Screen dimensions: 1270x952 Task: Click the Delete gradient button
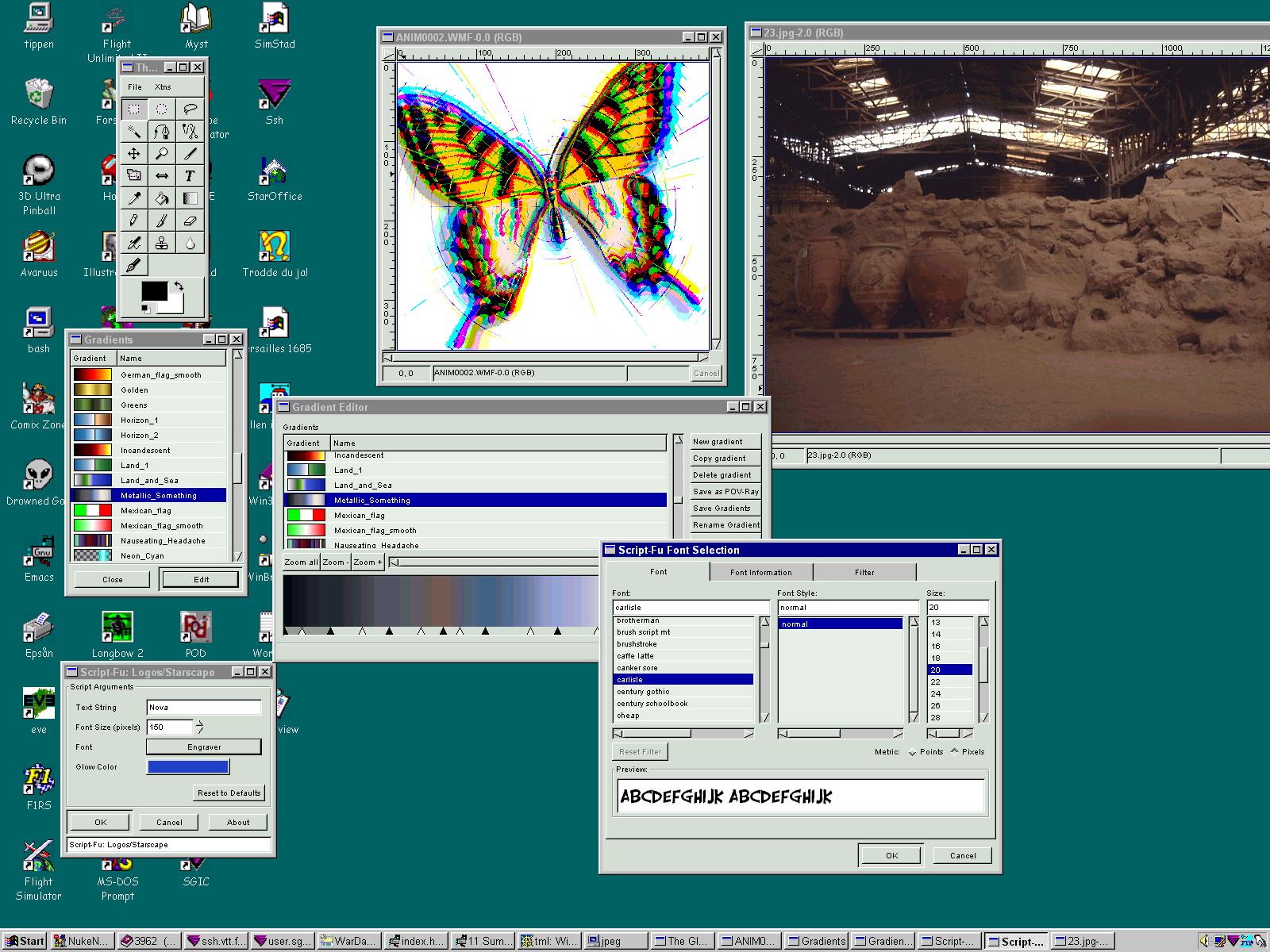(725, 474)
